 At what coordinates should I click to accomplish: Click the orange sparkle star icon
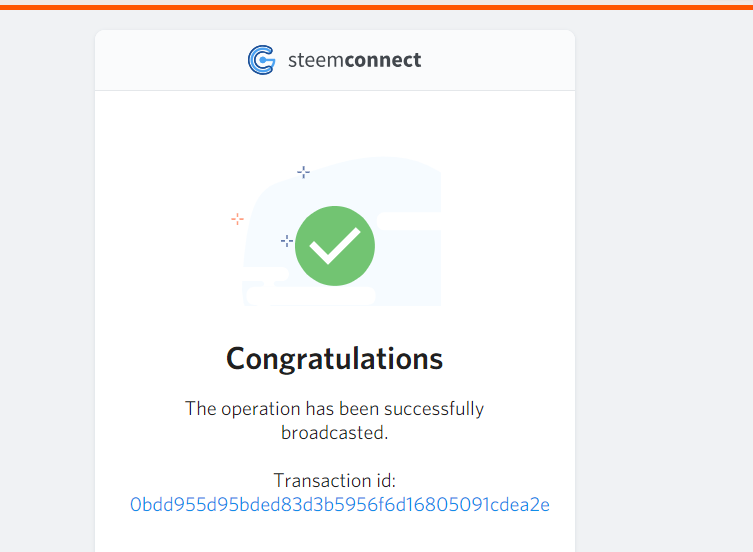(237, 219)
